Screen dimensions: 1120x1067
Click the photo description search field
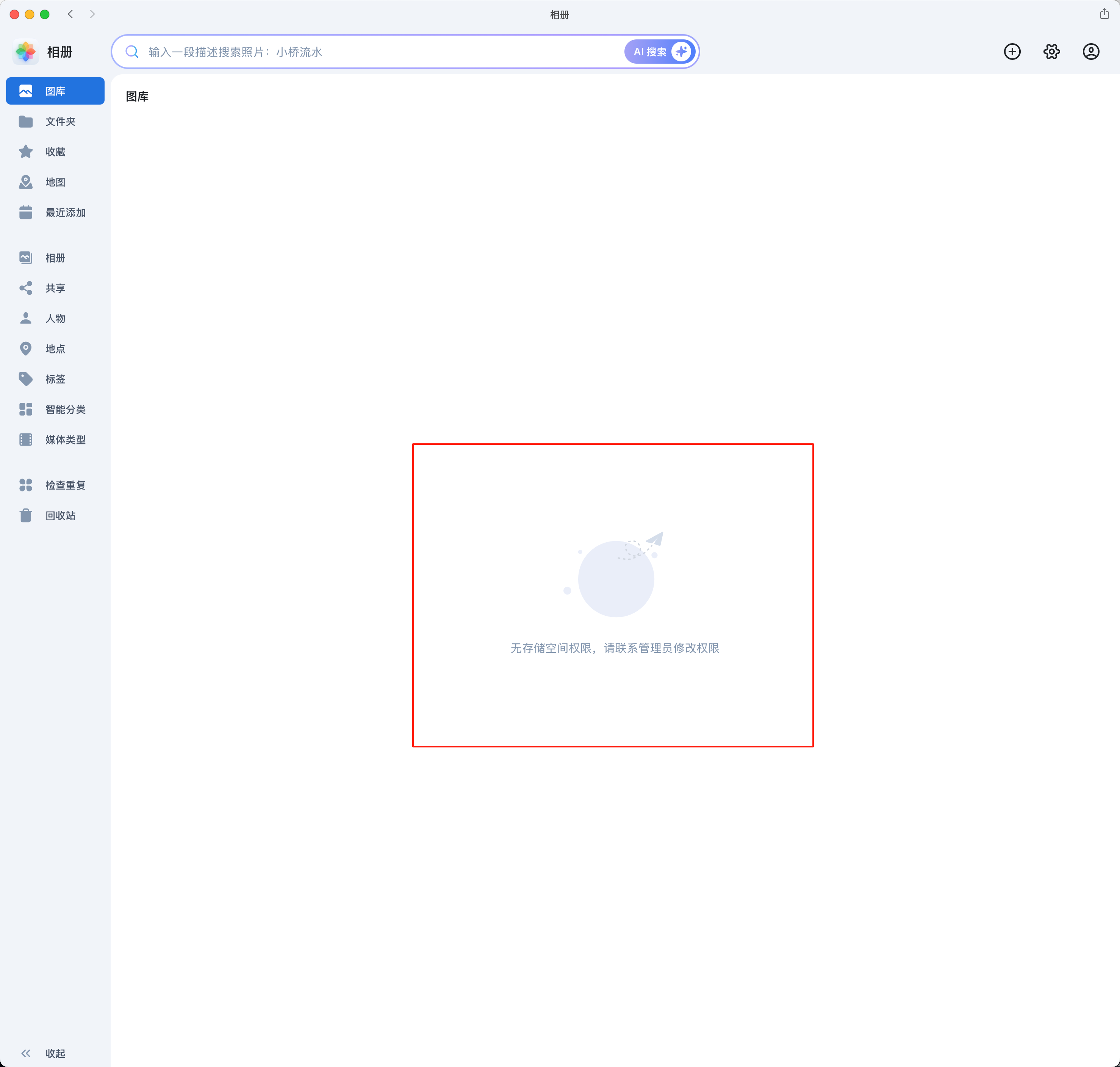[x=375, y=52]
